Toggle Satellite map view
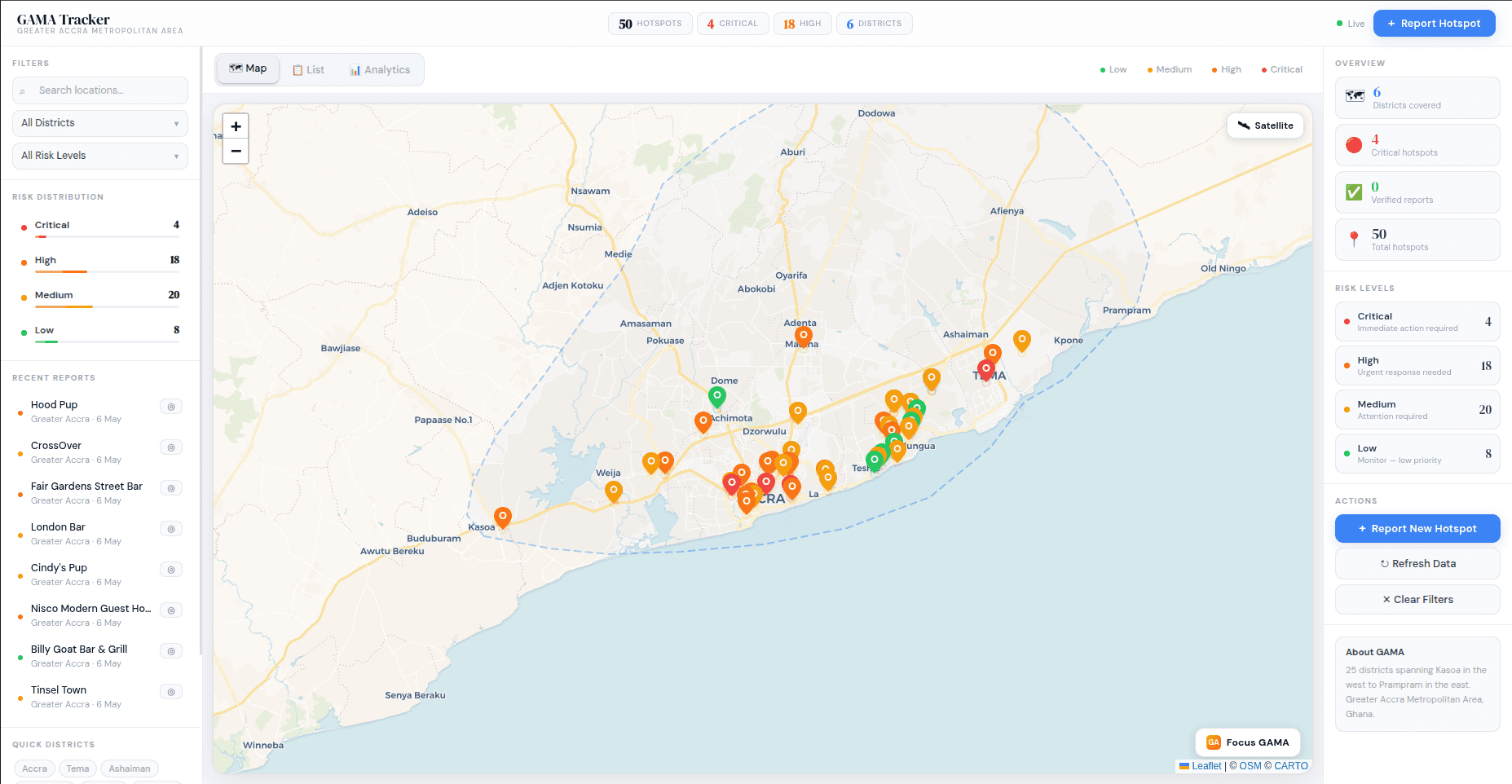The image size is (1512, 784). coord(1266,126)
